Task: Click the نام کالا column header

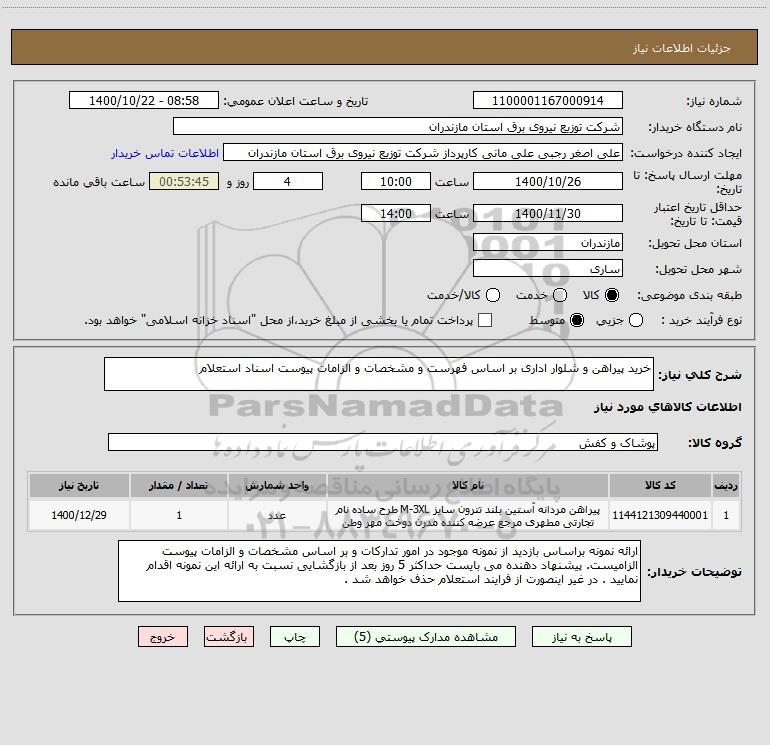Action: click(468, 486)
